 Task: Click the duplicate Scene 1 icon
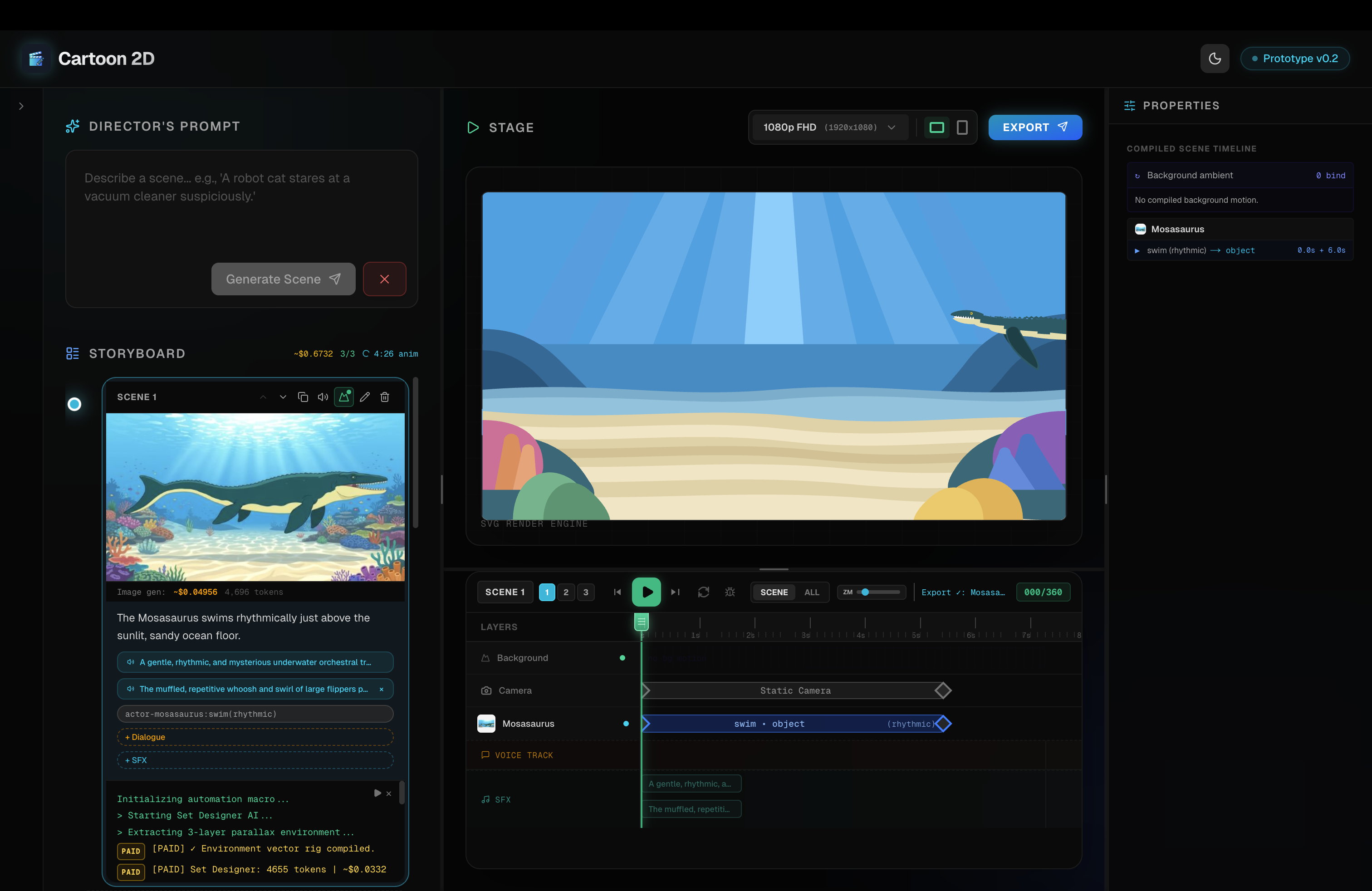pyautogui.click(x=303, y=397)
